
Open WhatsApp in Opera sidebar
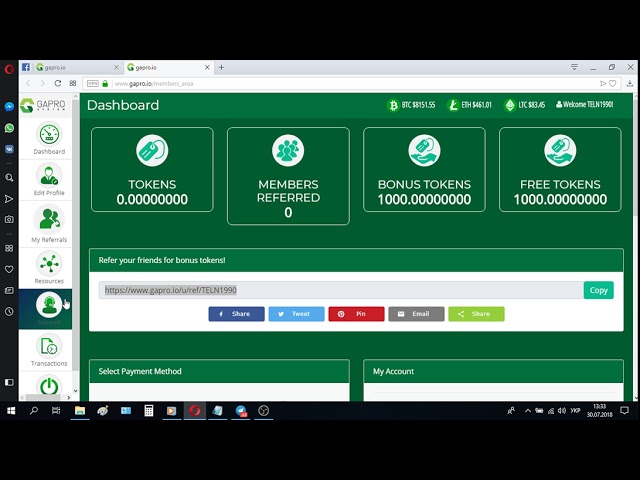[9, 128]
